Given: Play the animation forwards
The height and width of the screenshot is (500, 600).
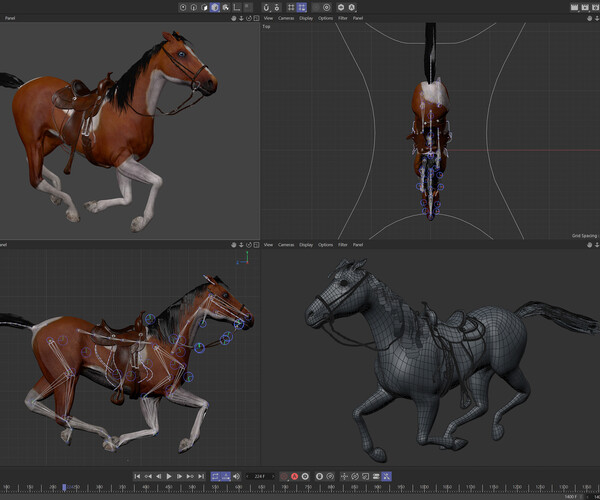Looking at the screenshot, I should click(x=169, y=476).
